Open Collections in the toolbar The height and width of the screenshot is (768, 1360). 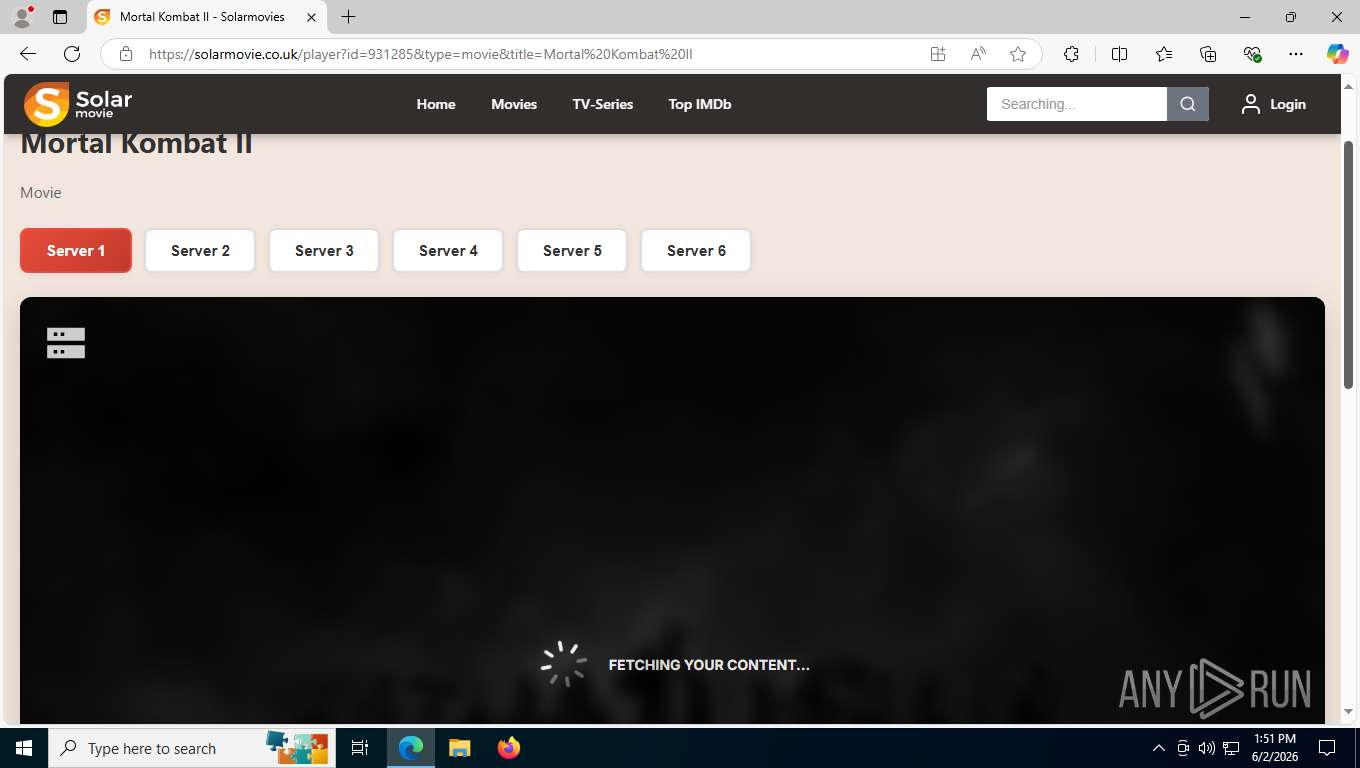(x=1208, y=54)
